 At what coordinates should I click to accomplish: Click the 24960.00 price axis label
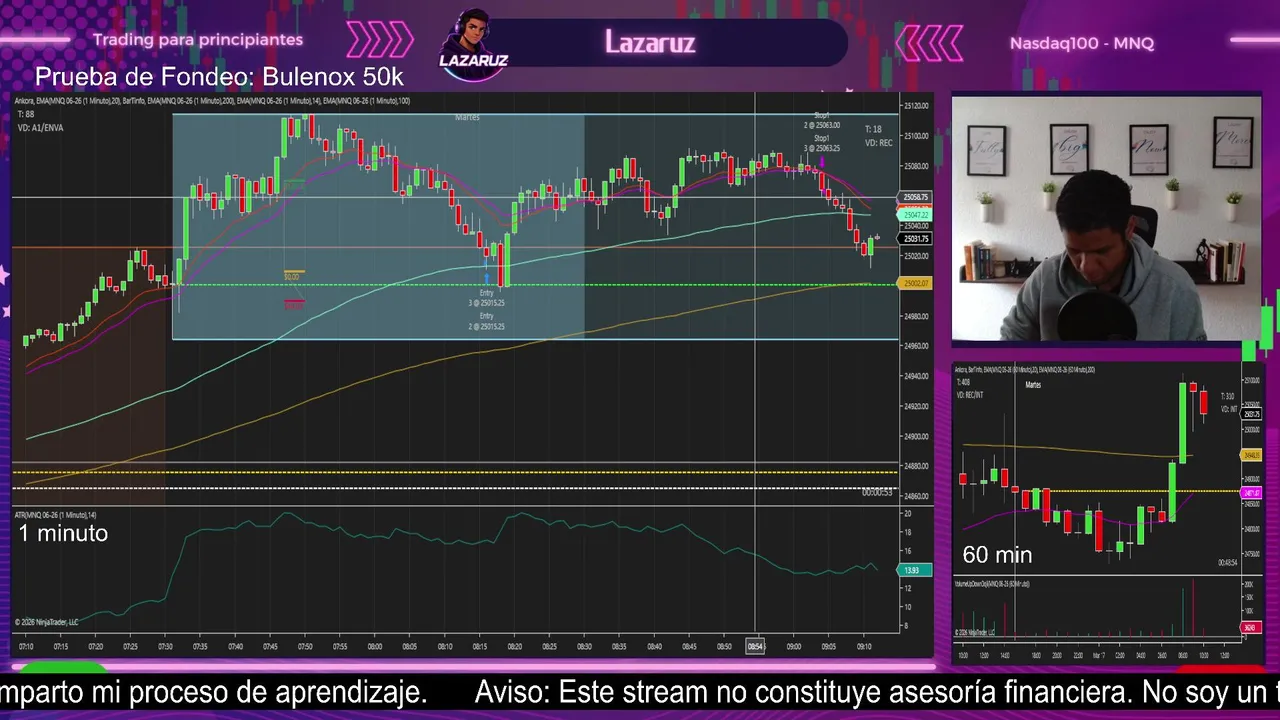(915, 346)
